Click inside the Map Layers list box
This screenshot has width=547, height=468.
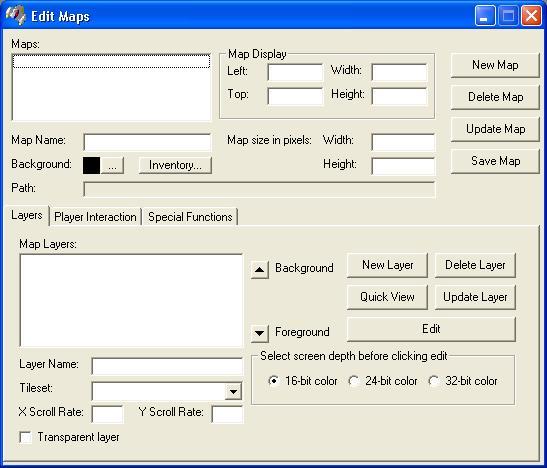131,300
